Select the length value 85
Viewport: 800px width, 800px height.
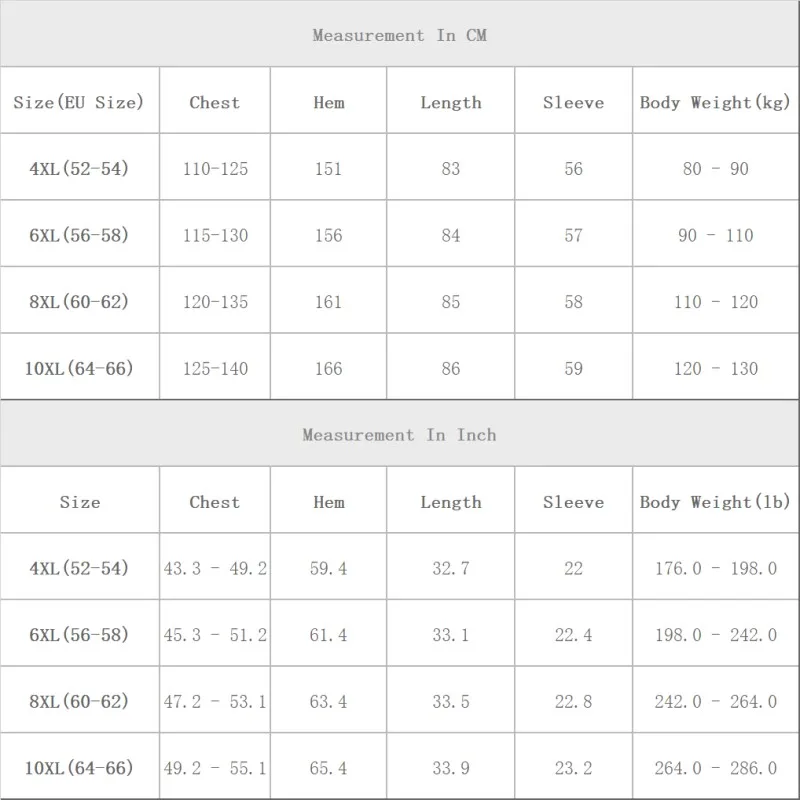[451, 302]
